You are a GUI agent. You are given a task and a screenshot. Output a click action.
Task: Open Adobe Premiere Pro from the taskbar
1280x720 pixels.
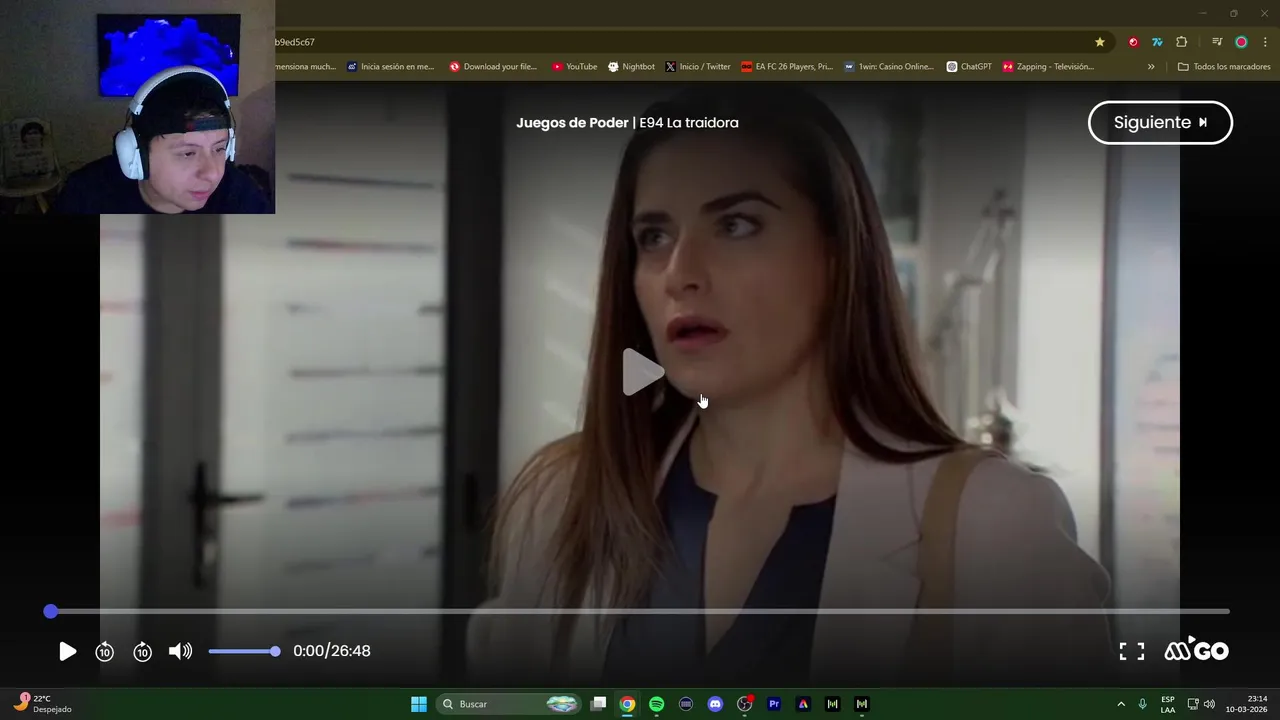point(773,704)
